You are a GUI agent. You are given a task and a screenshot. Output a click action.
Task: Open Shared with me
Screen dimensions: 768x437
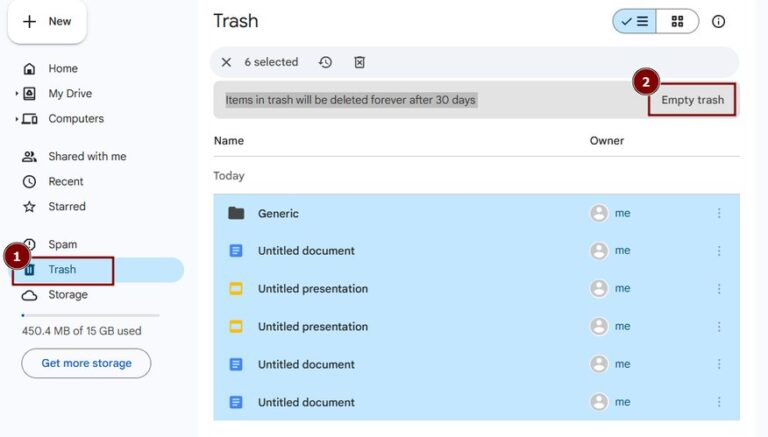87,156
